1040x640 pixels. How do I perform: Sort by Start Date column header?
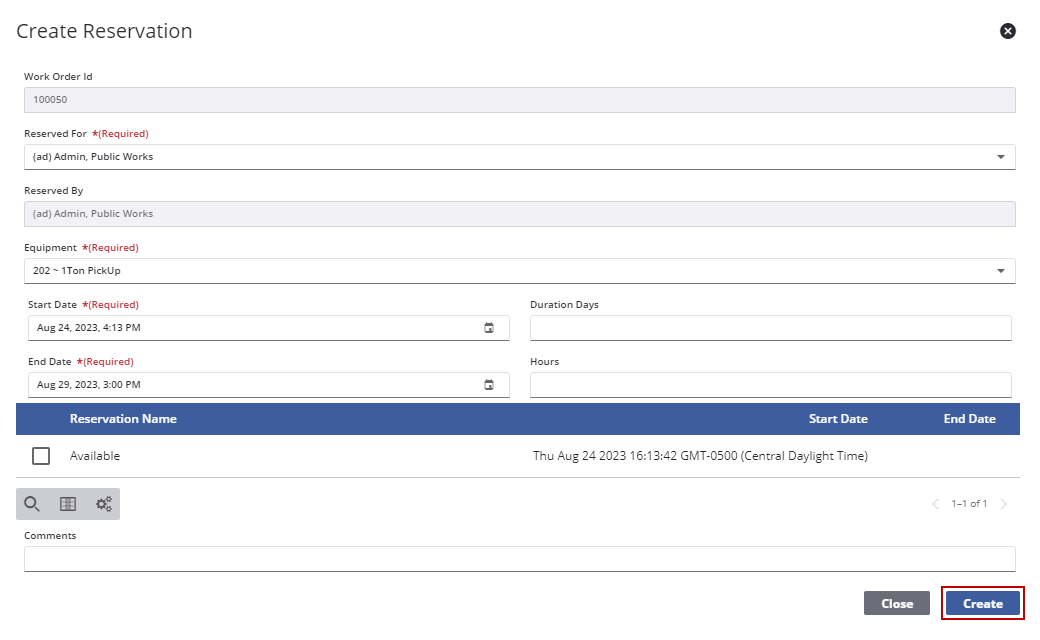[838, 419]
